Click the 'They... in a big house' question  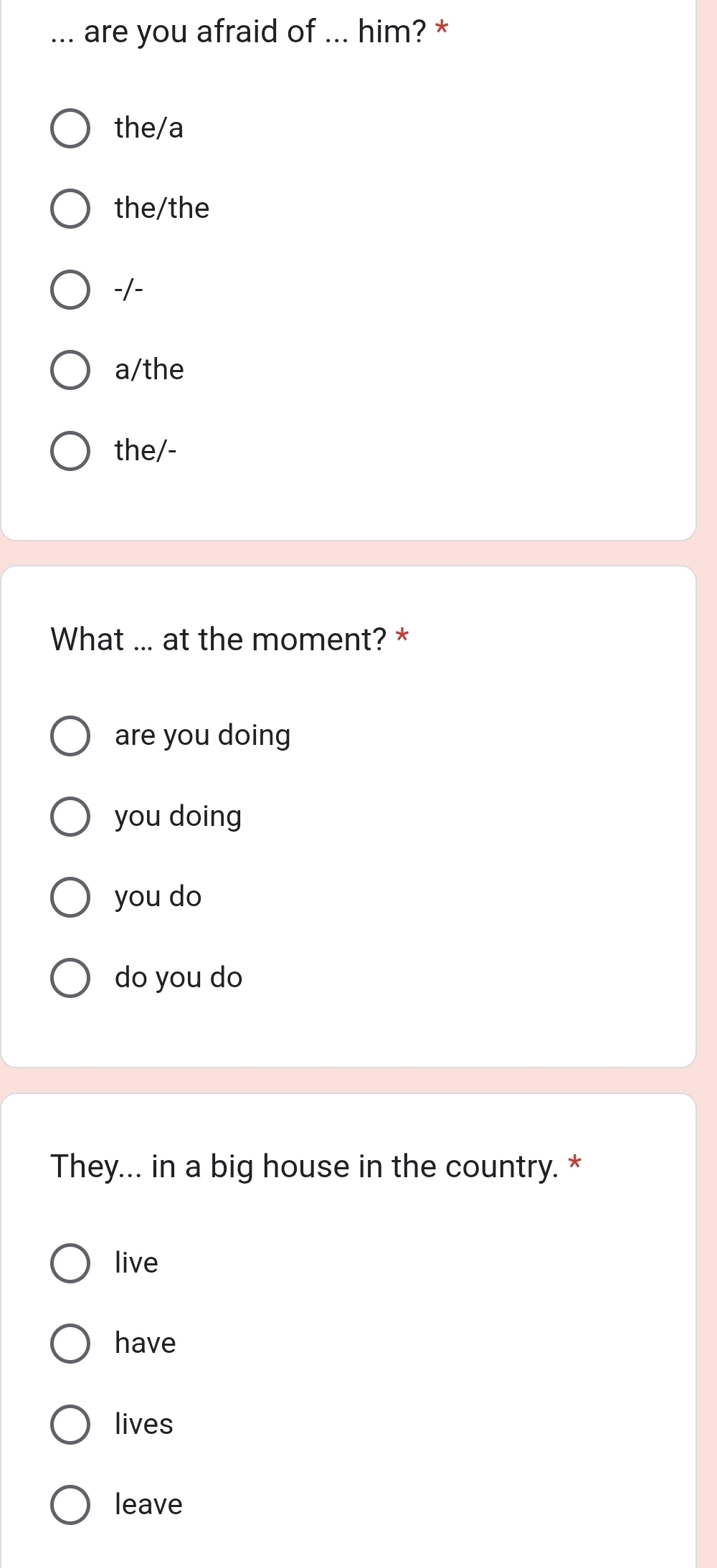[x=304, y=1167]
